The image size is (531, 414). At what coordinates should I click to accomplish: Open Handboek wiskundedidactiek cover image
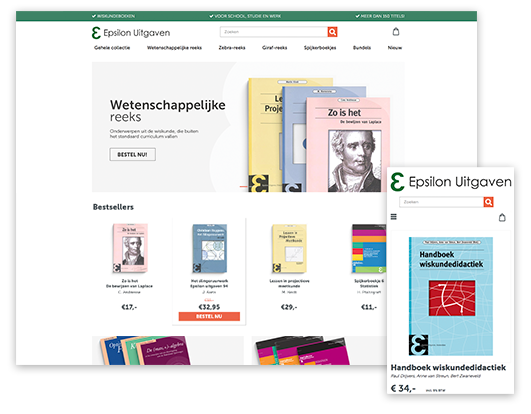tap(451, 296)
